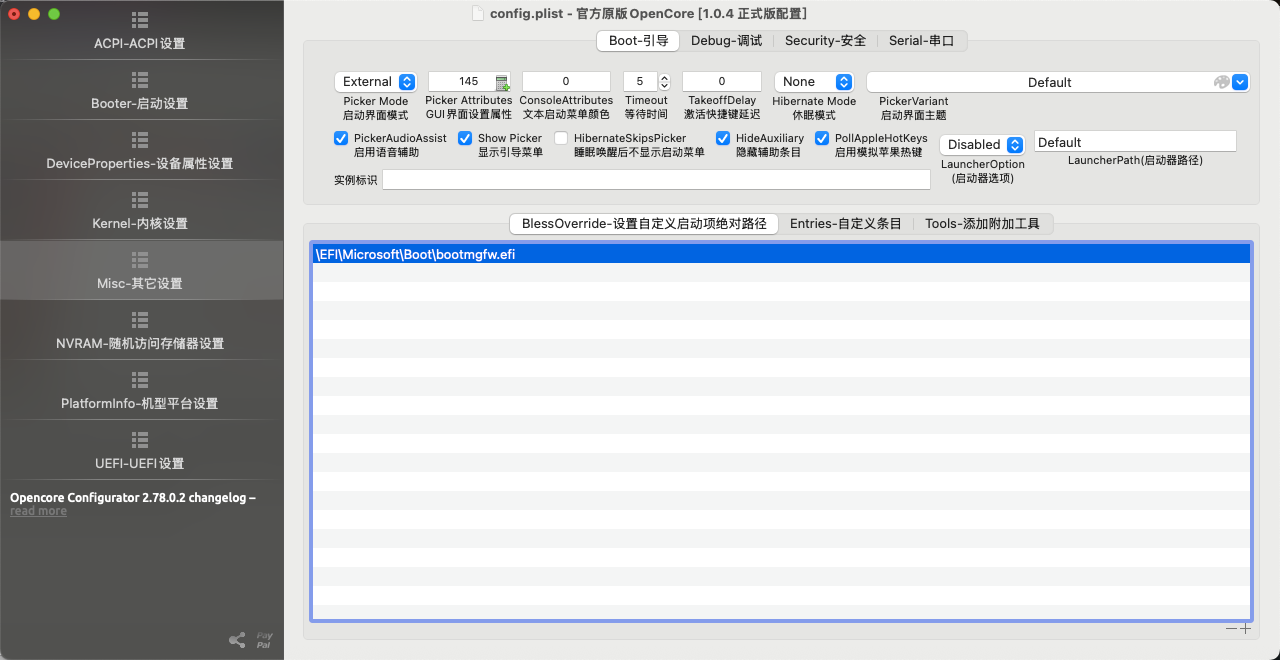
Task: Click the macOS yellow minimize window button
Action: tap(34, 14)
